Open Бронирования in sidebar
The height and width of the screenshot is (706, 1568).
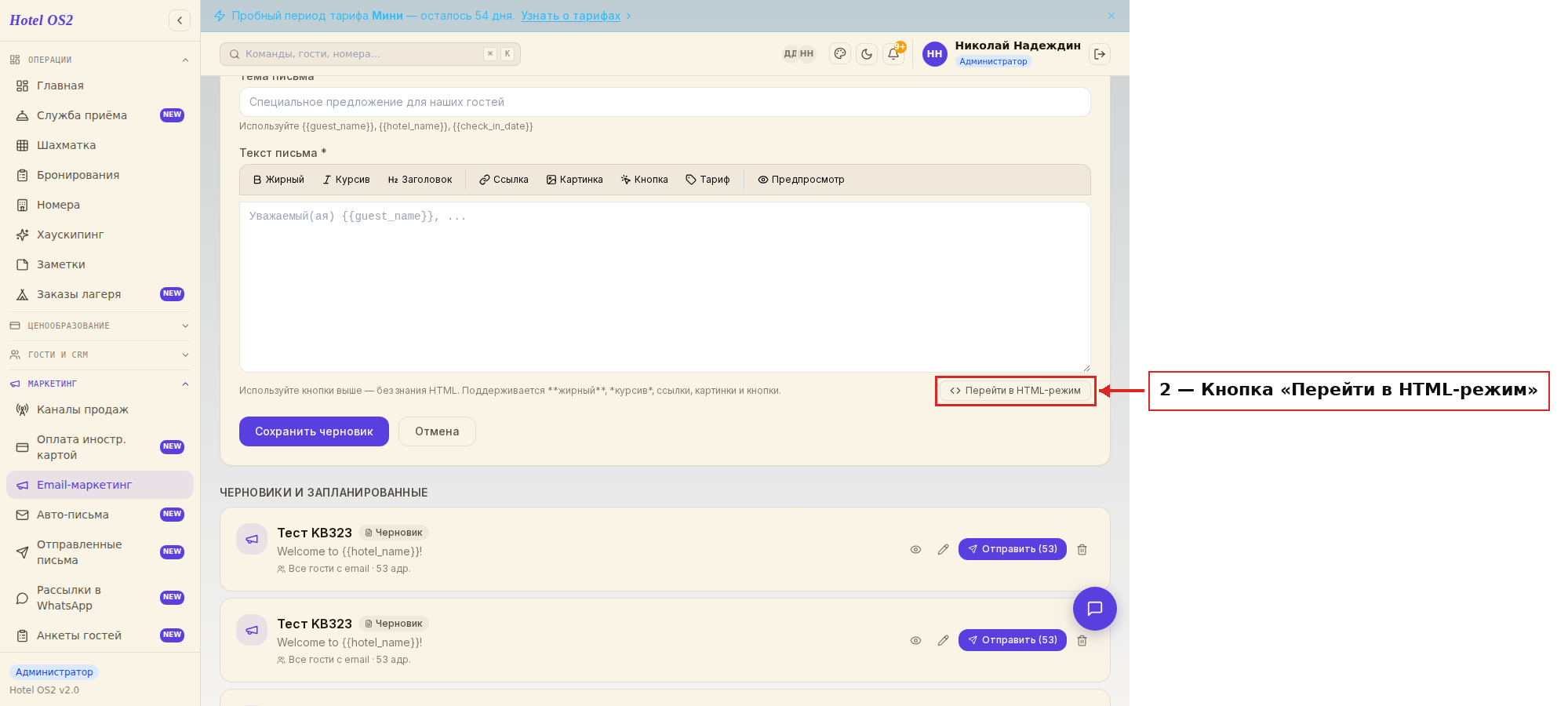point(100,175)
